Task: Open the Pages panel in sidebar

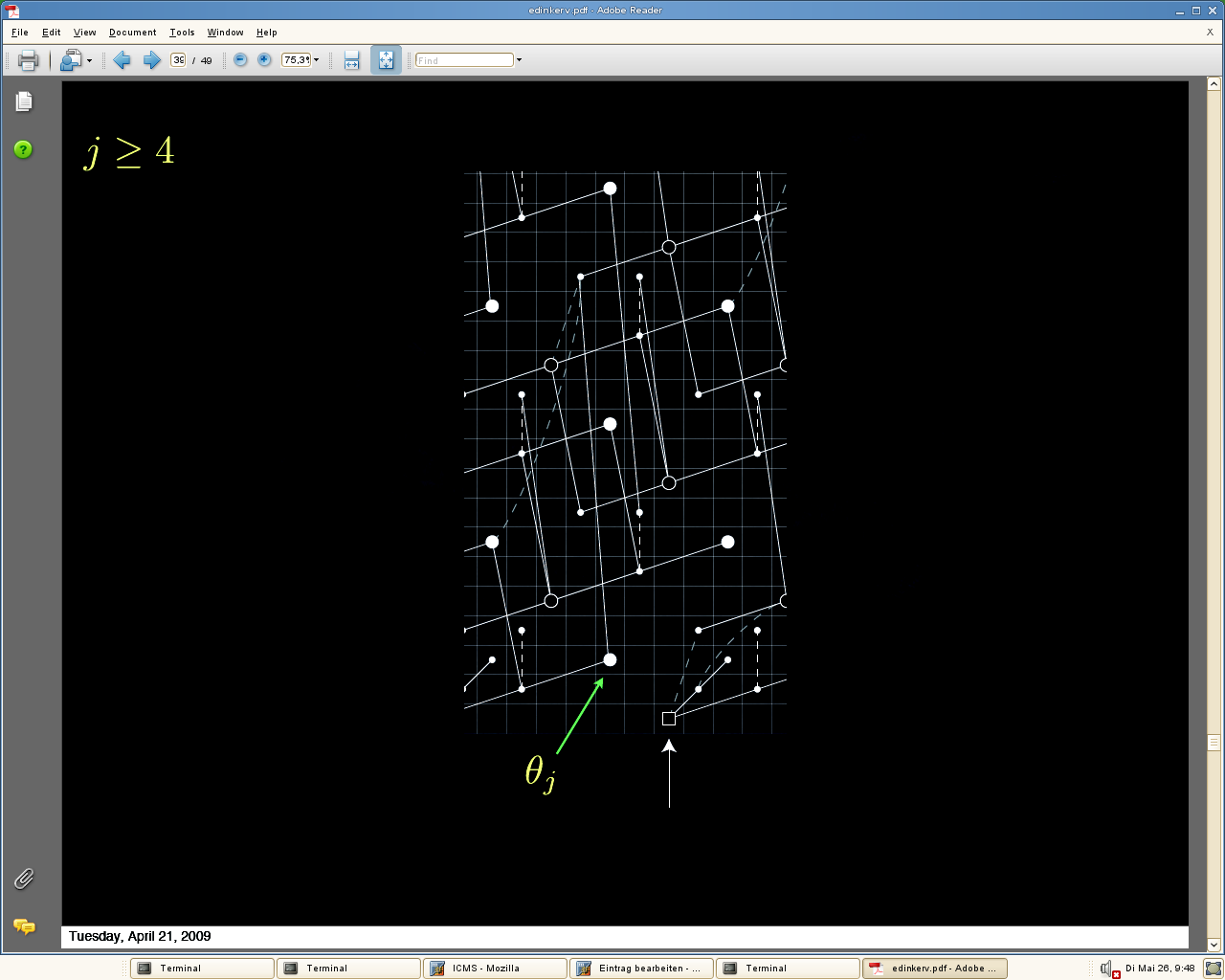Action: point(24,101)
